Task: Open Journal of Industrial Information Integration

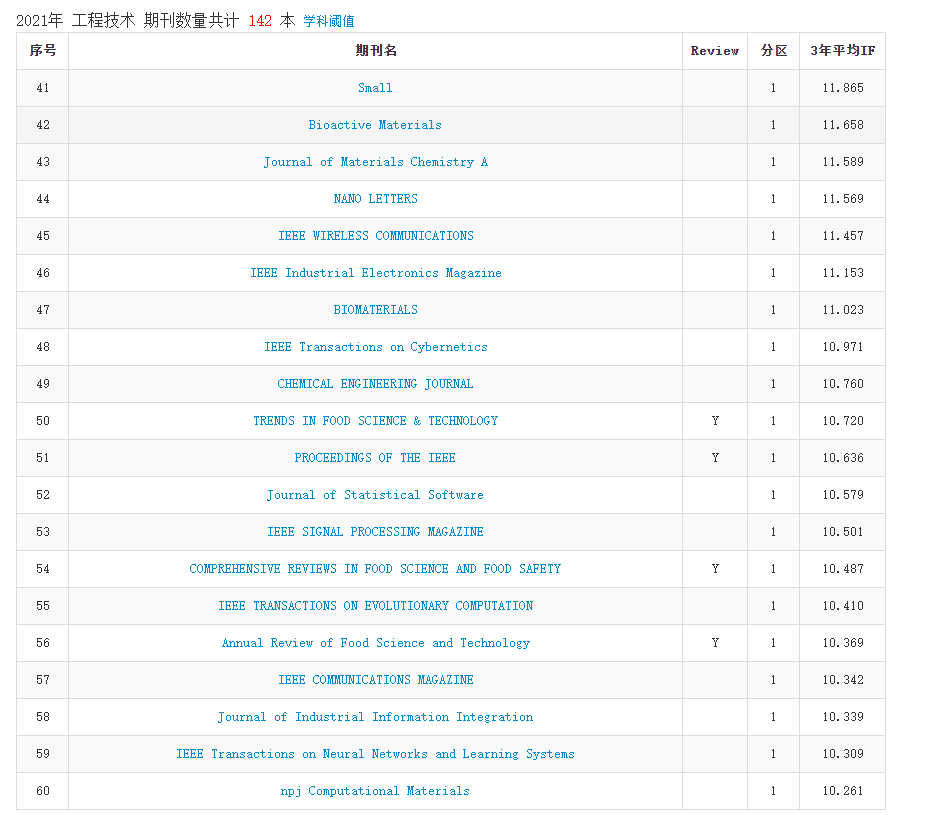Action: [x=375, y=717]
